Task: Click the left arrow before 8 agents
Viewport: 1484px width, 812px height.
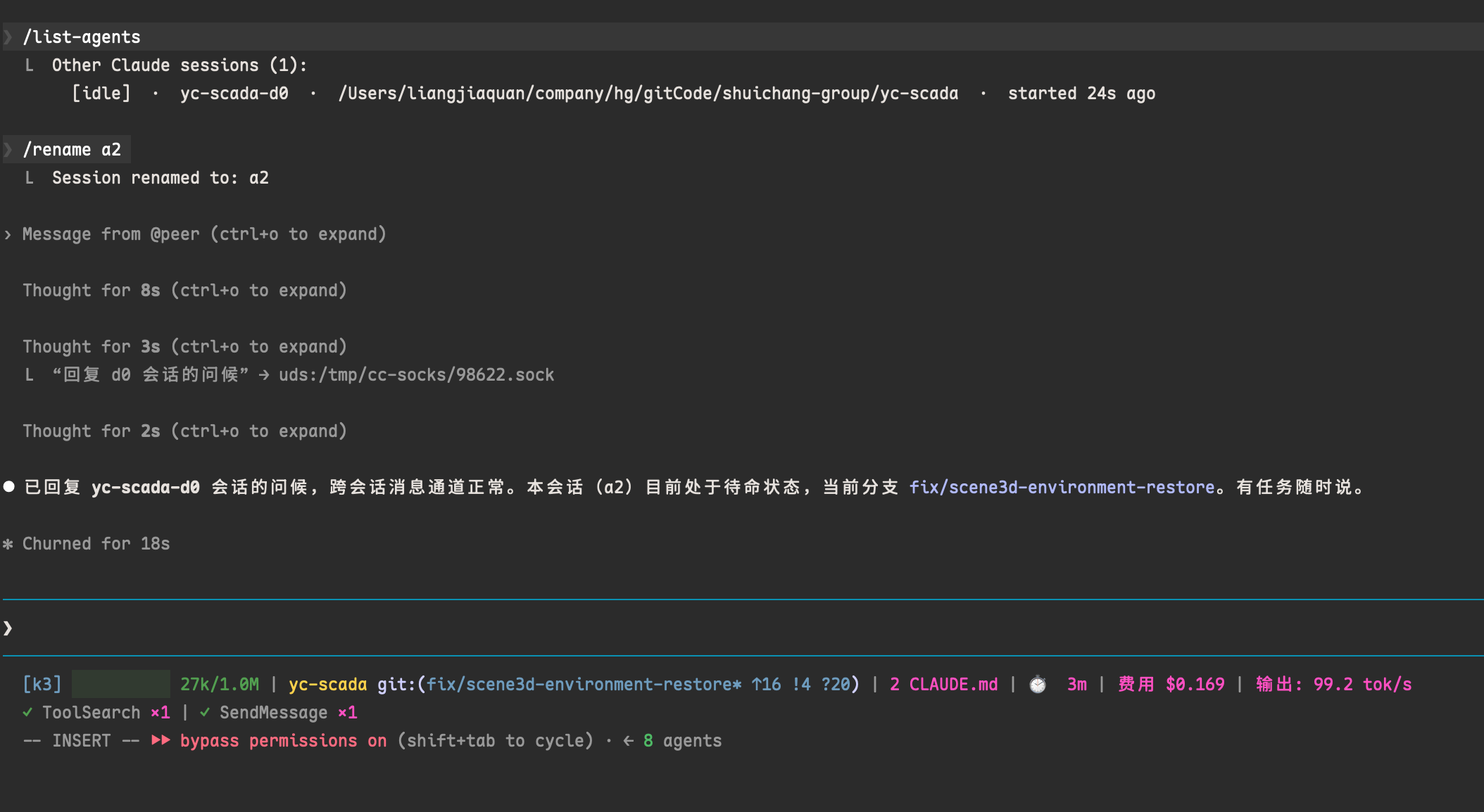Action: click(x=629, y=740)
